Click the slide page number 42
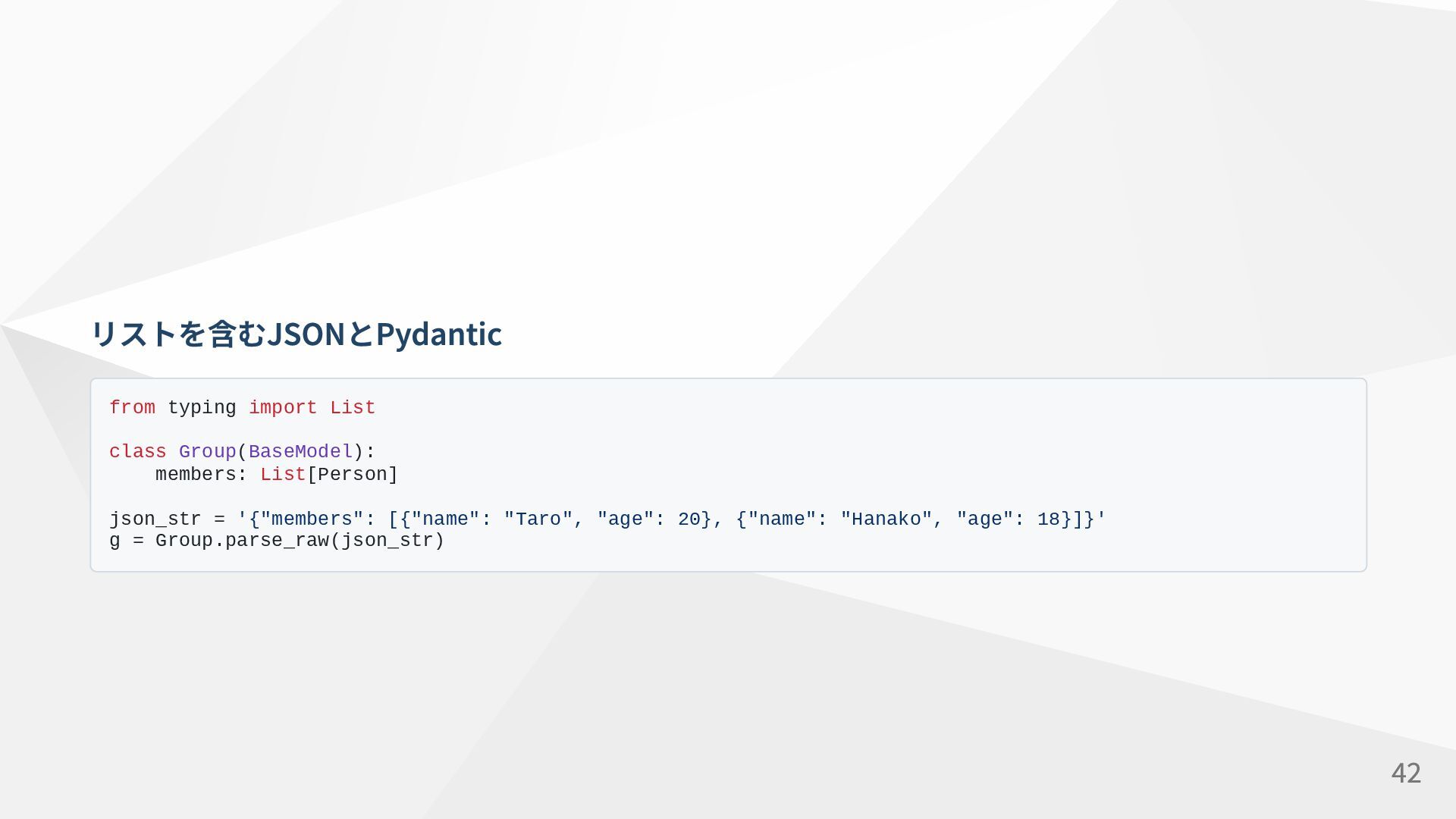This screenshot has height=819, width=1456. point(1405,773)
